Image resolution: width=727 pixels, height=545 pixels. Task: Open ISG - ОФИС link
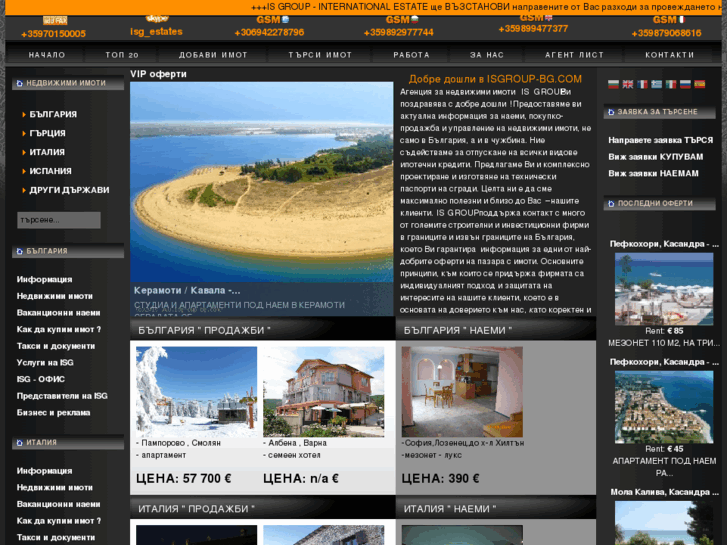[41, 379]
